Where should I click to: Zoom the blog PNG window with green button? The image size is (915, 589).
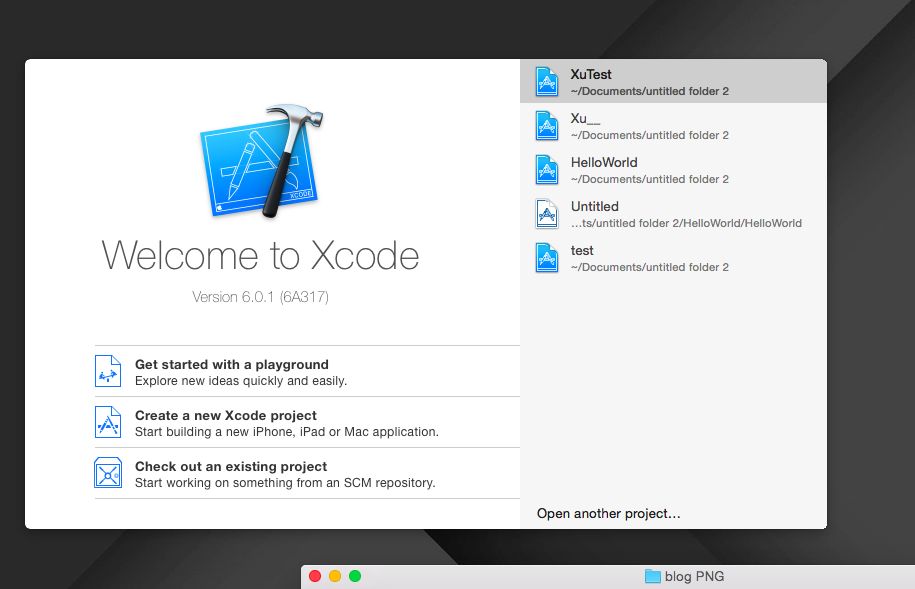355,576
